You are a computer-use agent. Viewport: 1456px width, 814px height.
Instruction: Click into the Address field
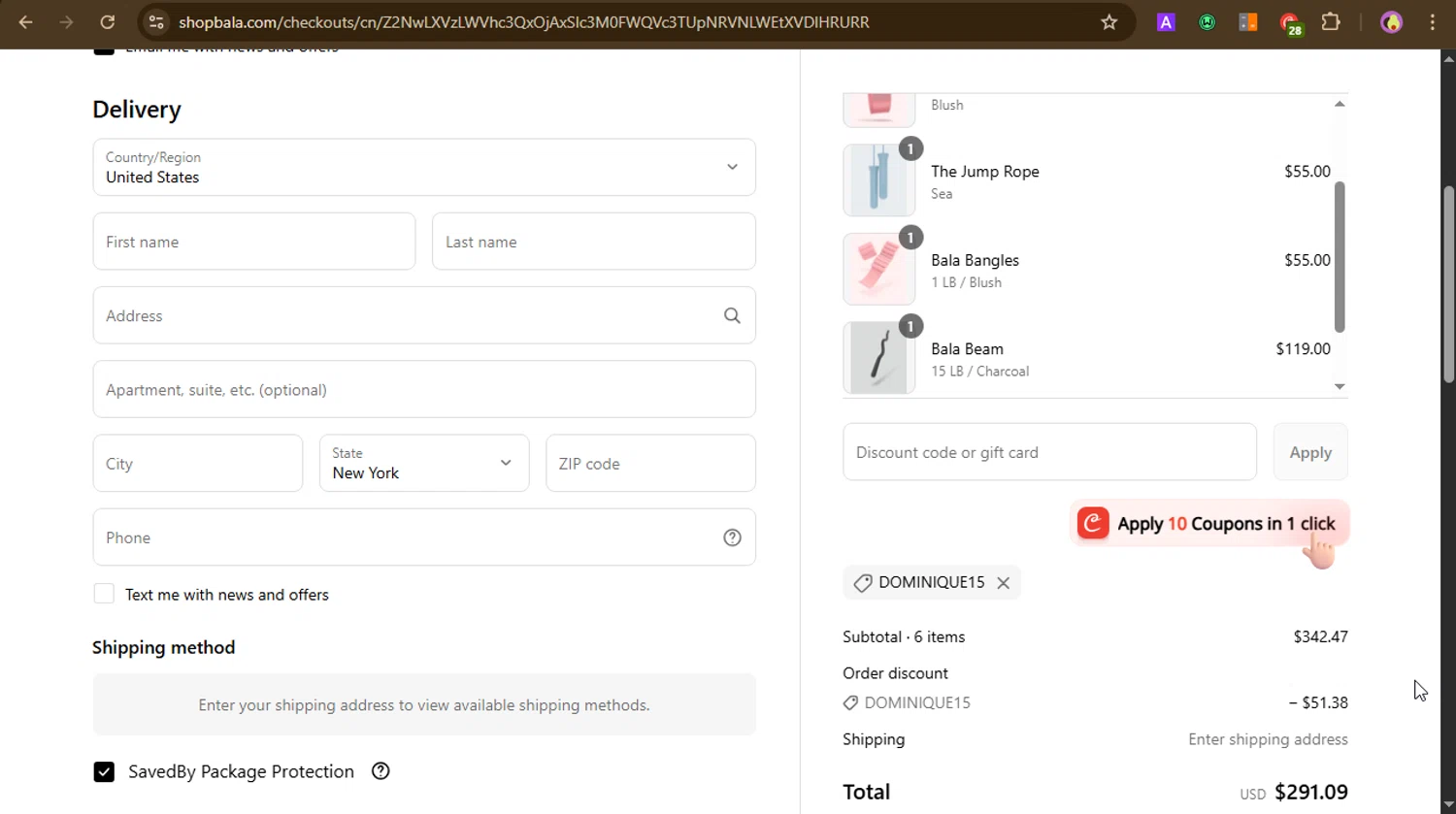click(x=424, y=315)
